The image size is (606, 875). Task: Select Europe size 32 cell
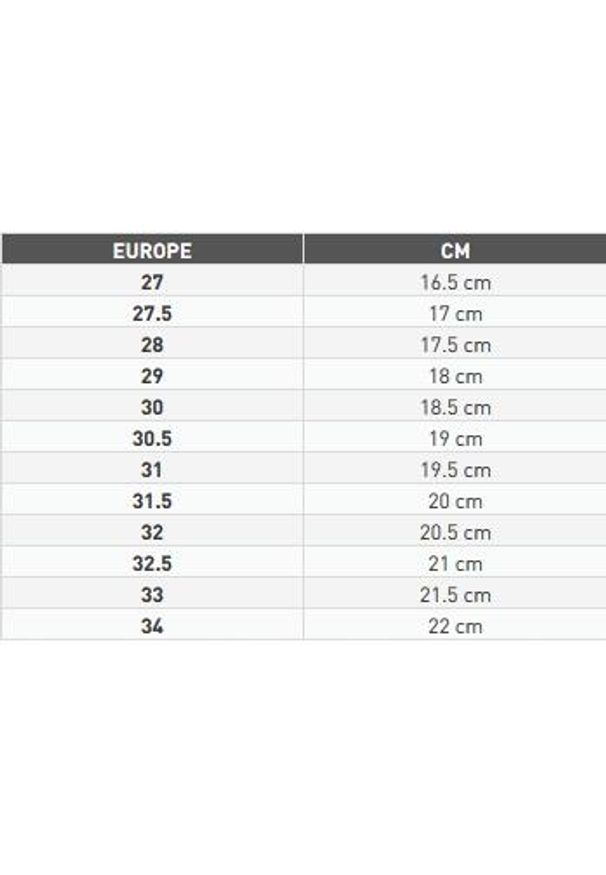coord(152,532)
